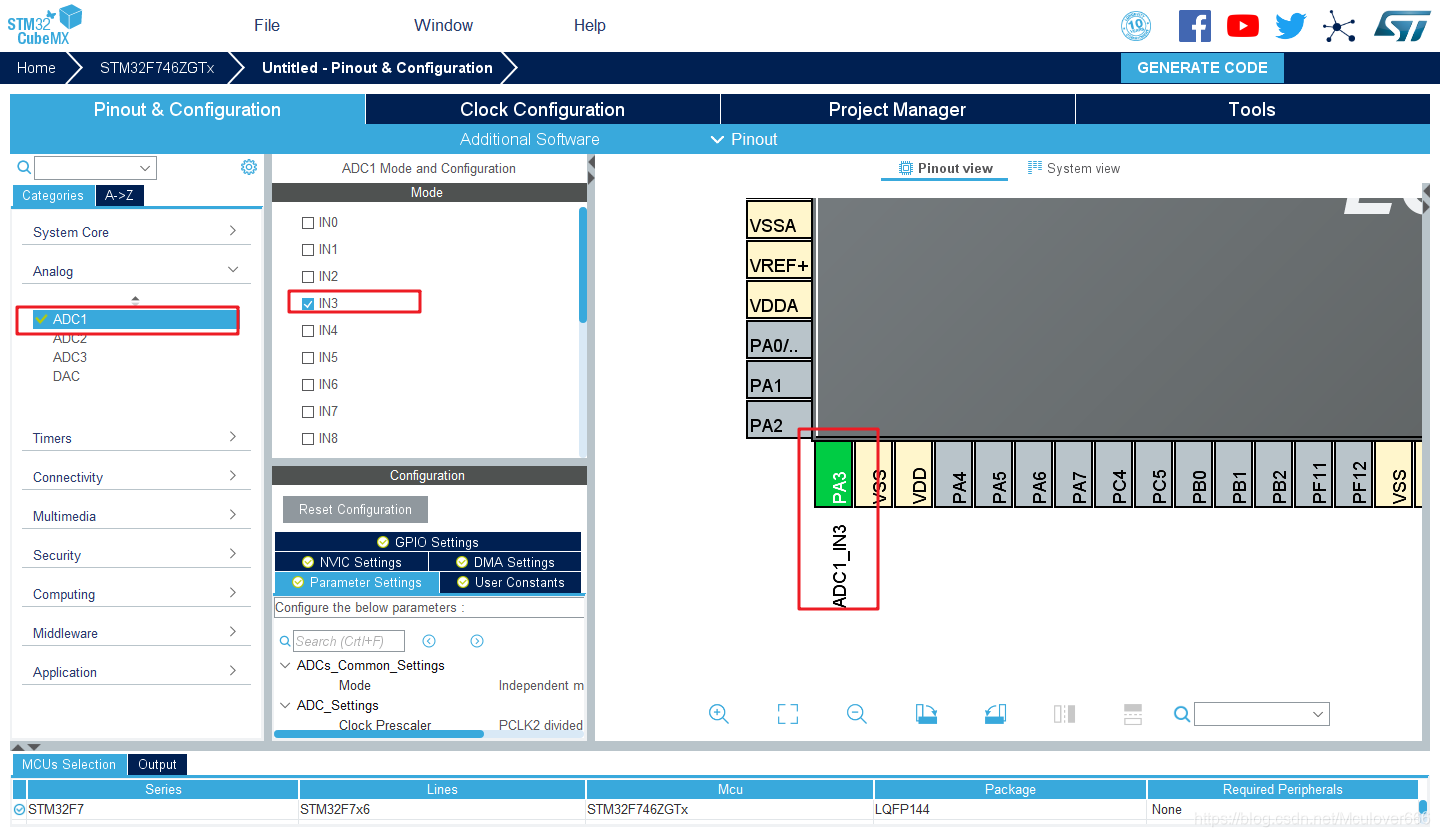Click the Mode panel vertical scrollbar
This screenshot has width=1440, height=837.
click(x=583, y=264)
